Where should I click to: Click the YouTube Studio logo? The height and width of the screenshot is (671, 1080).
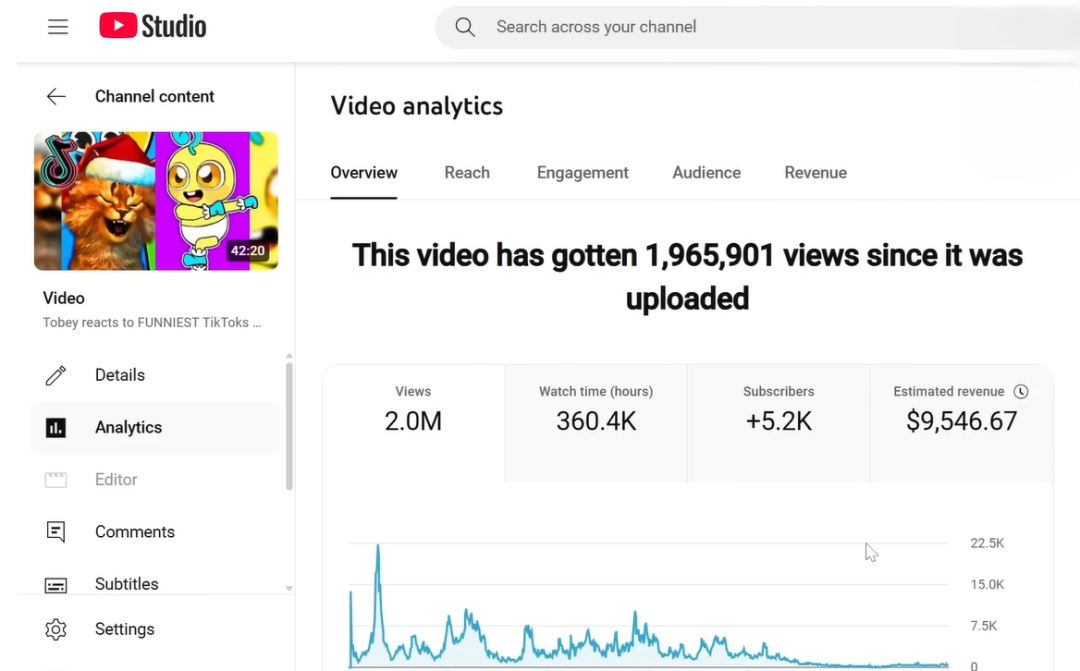click(153, 27)
